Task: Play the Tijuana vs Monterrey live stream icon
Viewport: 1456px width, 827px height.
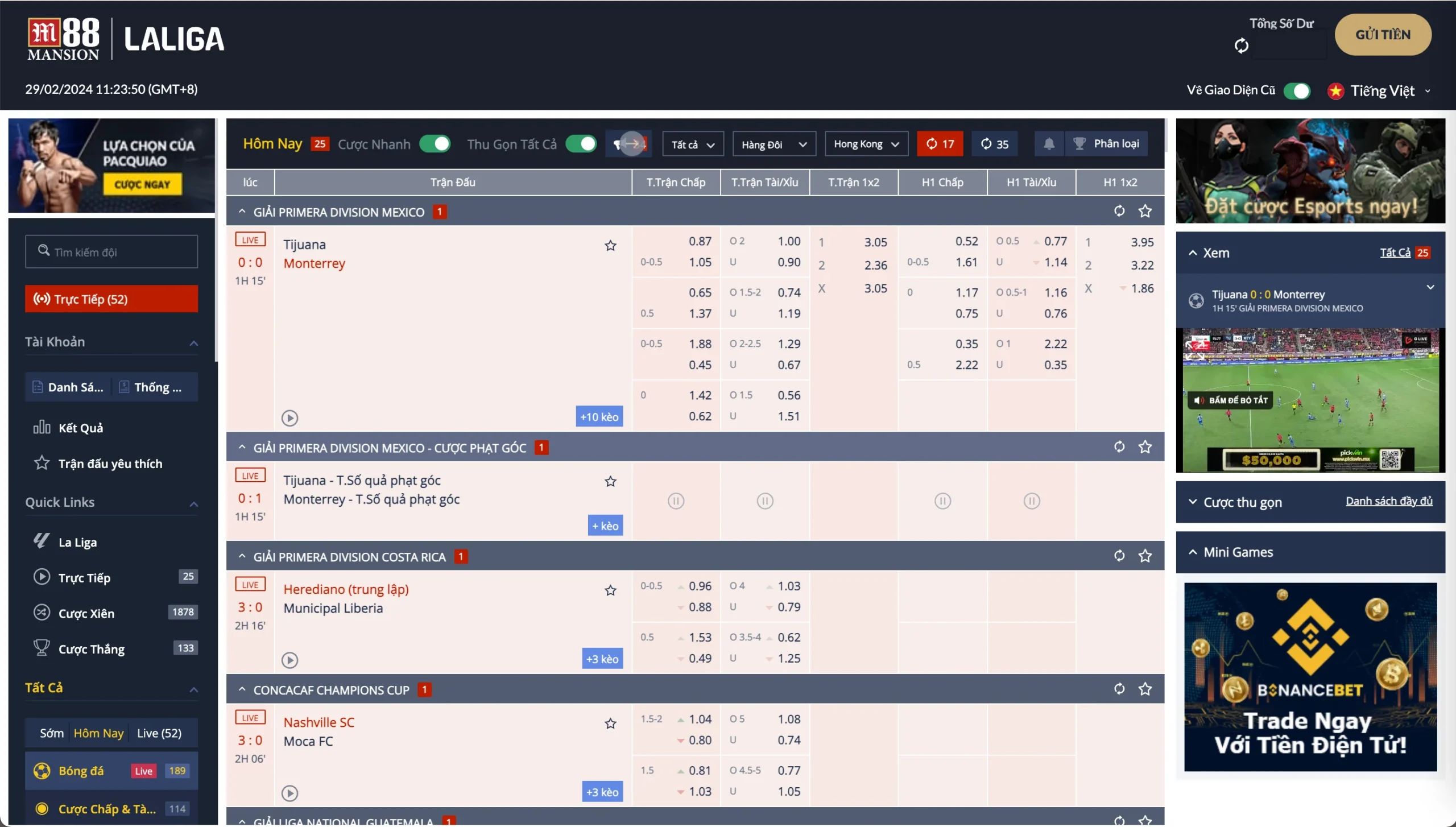Action: pos(289,418)
